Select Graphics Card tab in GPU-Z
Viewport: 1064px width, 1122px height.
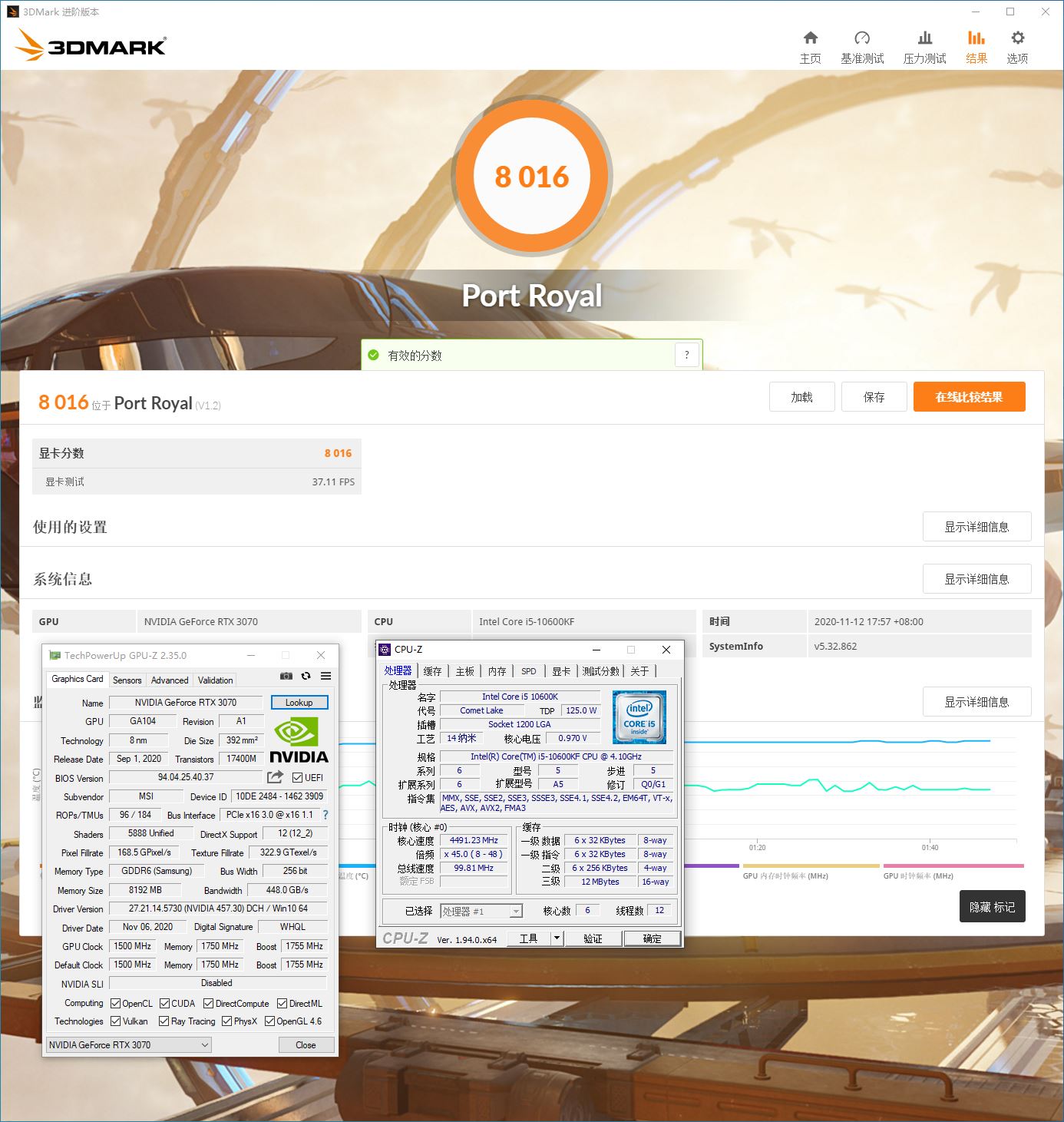point(78,679)
